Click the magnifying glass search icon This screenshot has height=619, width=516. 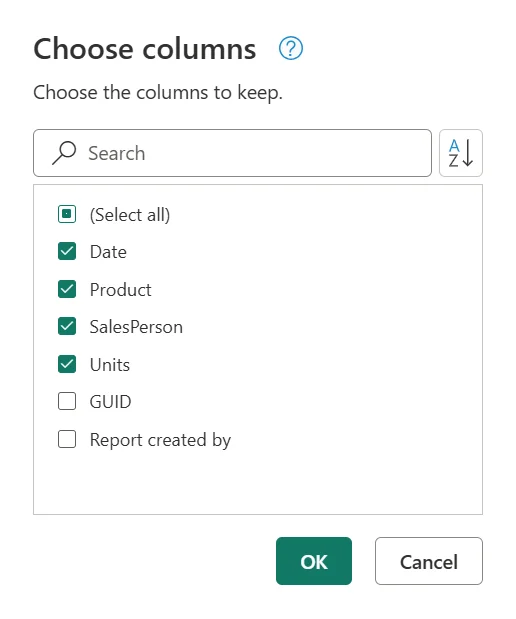[64, 153]
